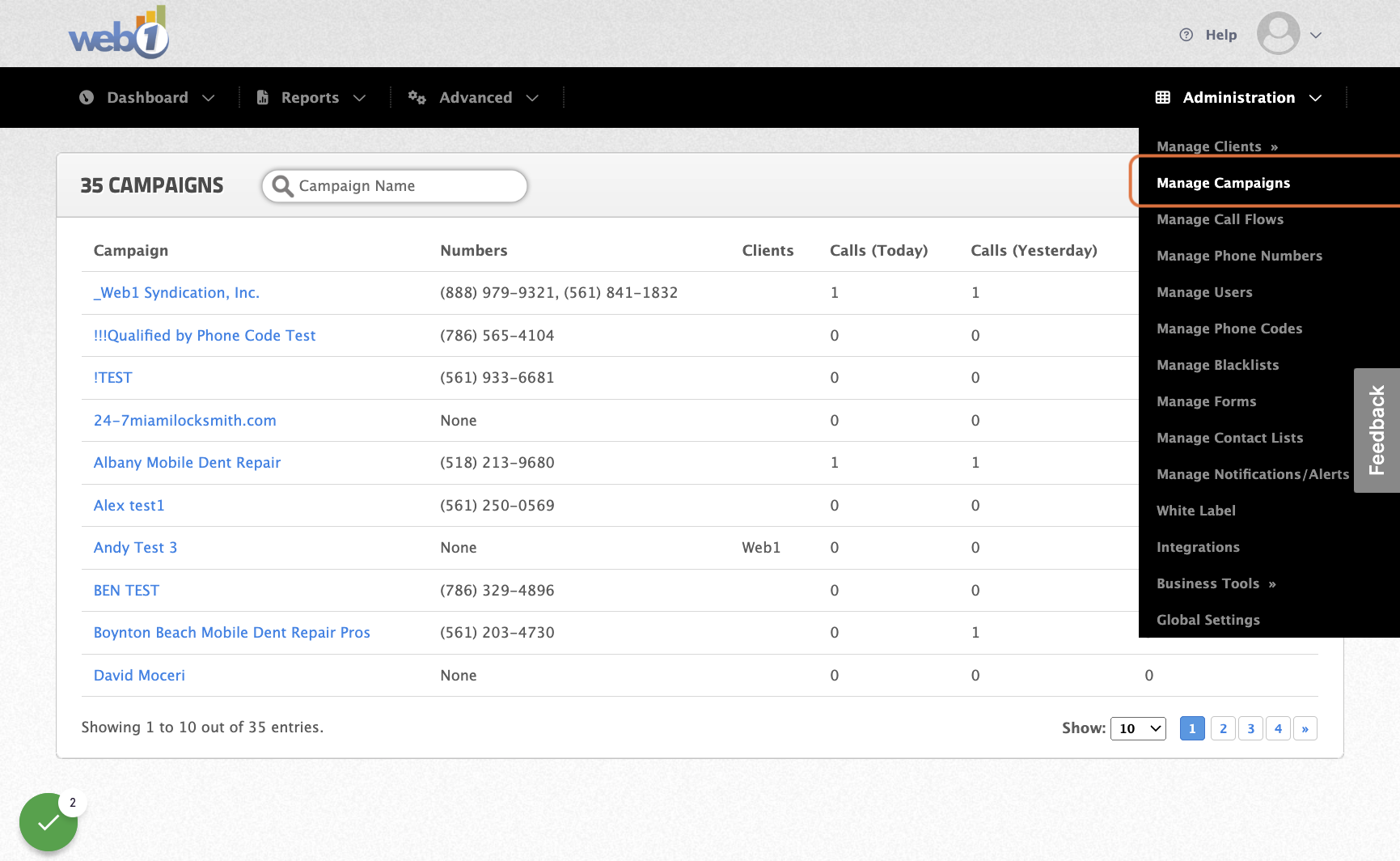Click the Web1 logo
This screenshot has width=1400, height=861.
(119, 32)
